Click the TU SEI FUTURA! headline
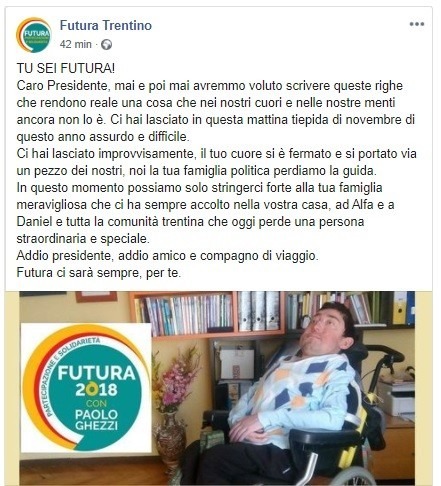 click(66, 68)
